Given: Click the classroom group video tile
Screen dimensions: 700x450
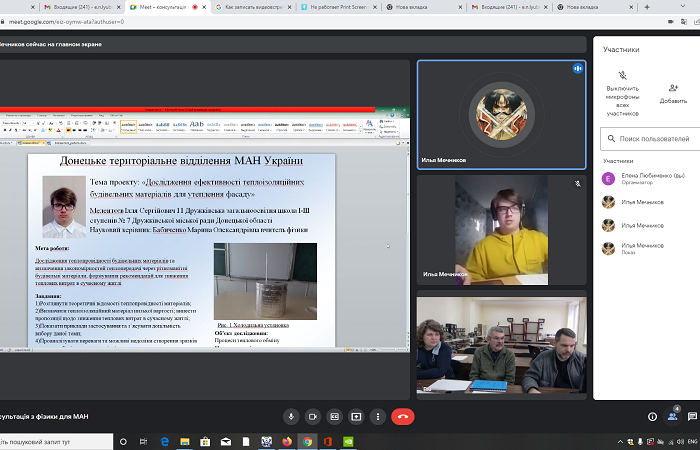Looking at the screenshot, I should click(x=501, y=344).
